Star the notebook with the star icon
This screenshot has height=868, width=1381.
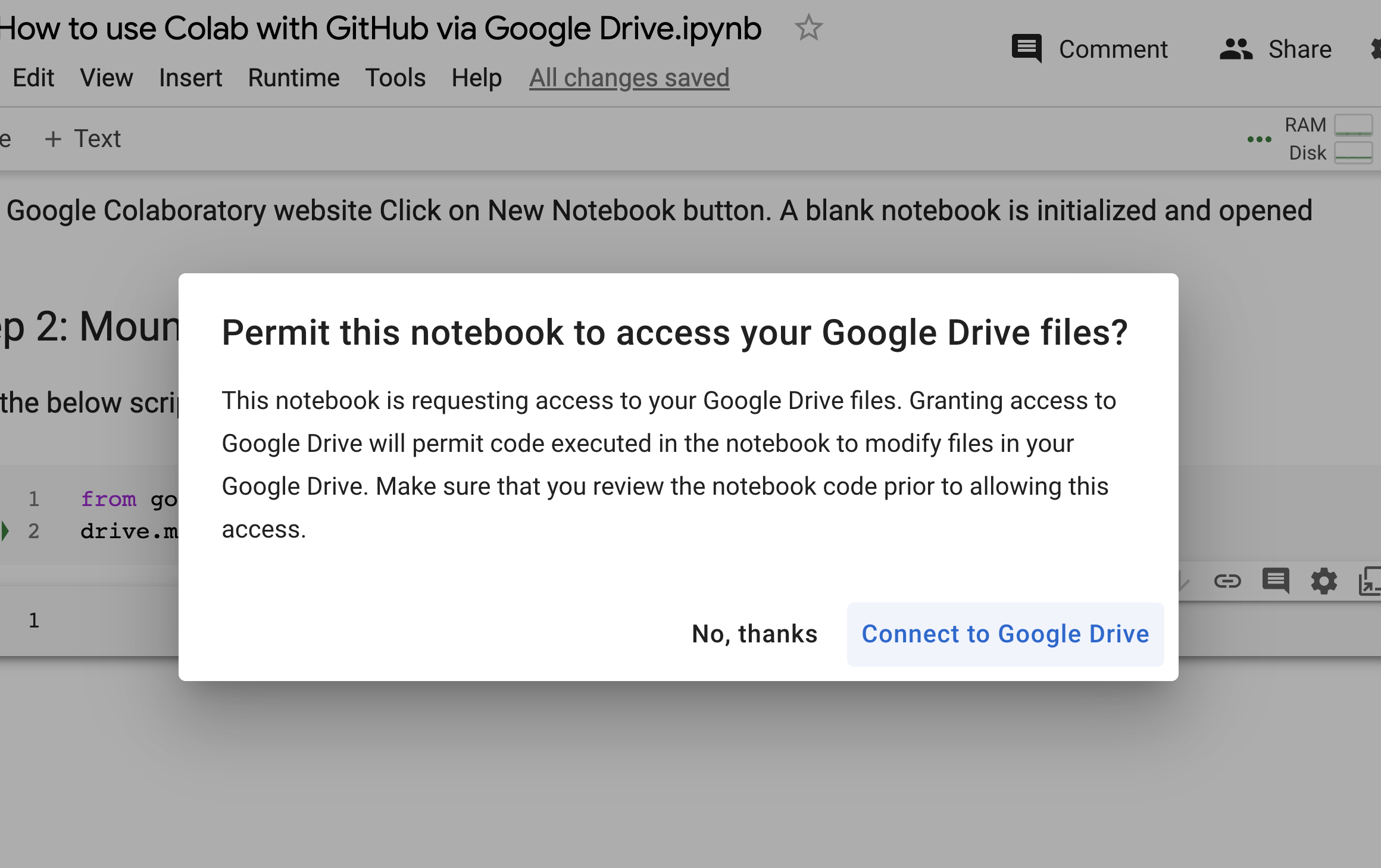[808, 28]
